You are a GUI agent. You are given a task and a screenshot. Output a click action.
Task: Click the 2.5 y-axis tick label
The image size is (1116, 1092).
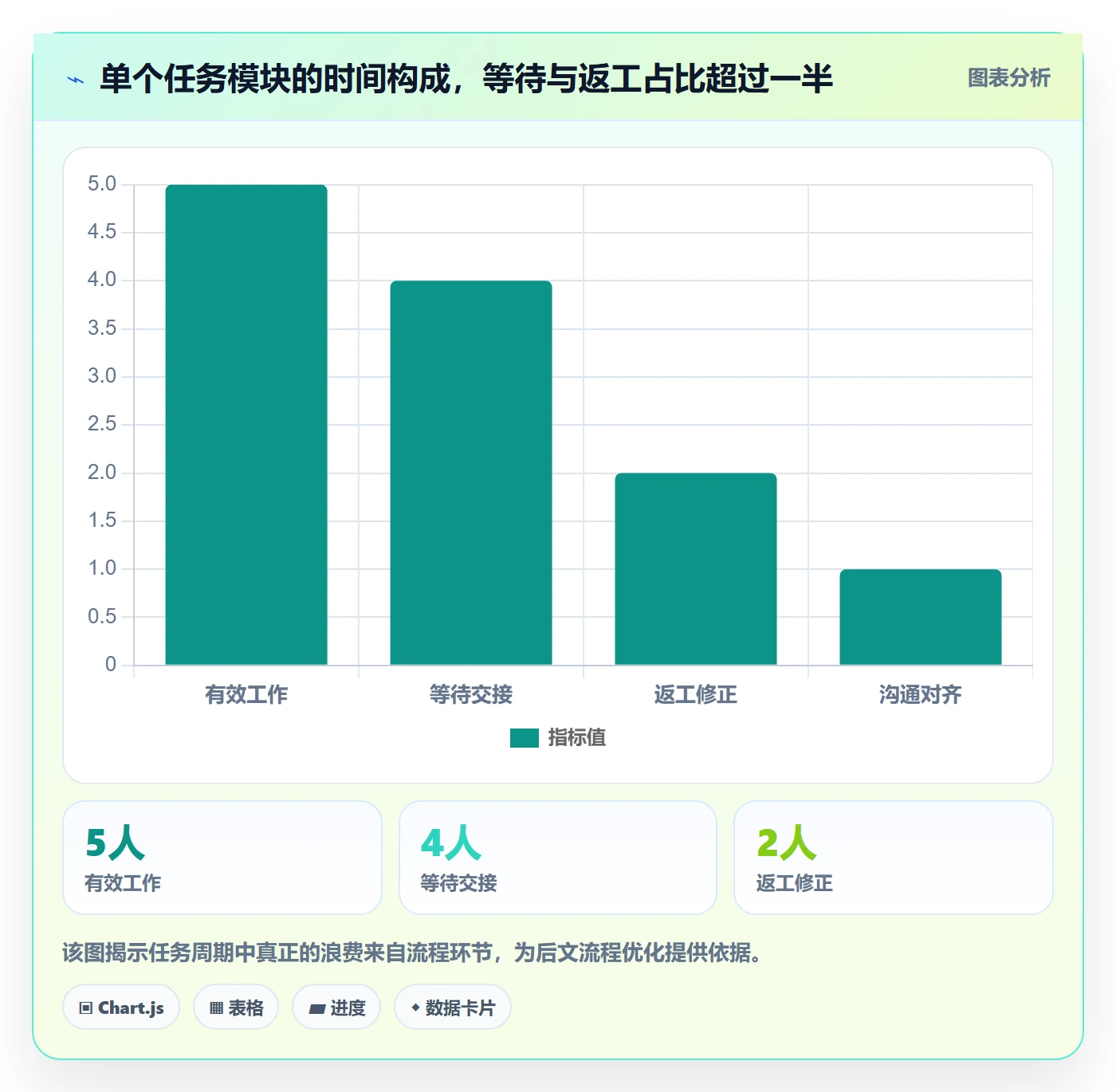(102, 424)
